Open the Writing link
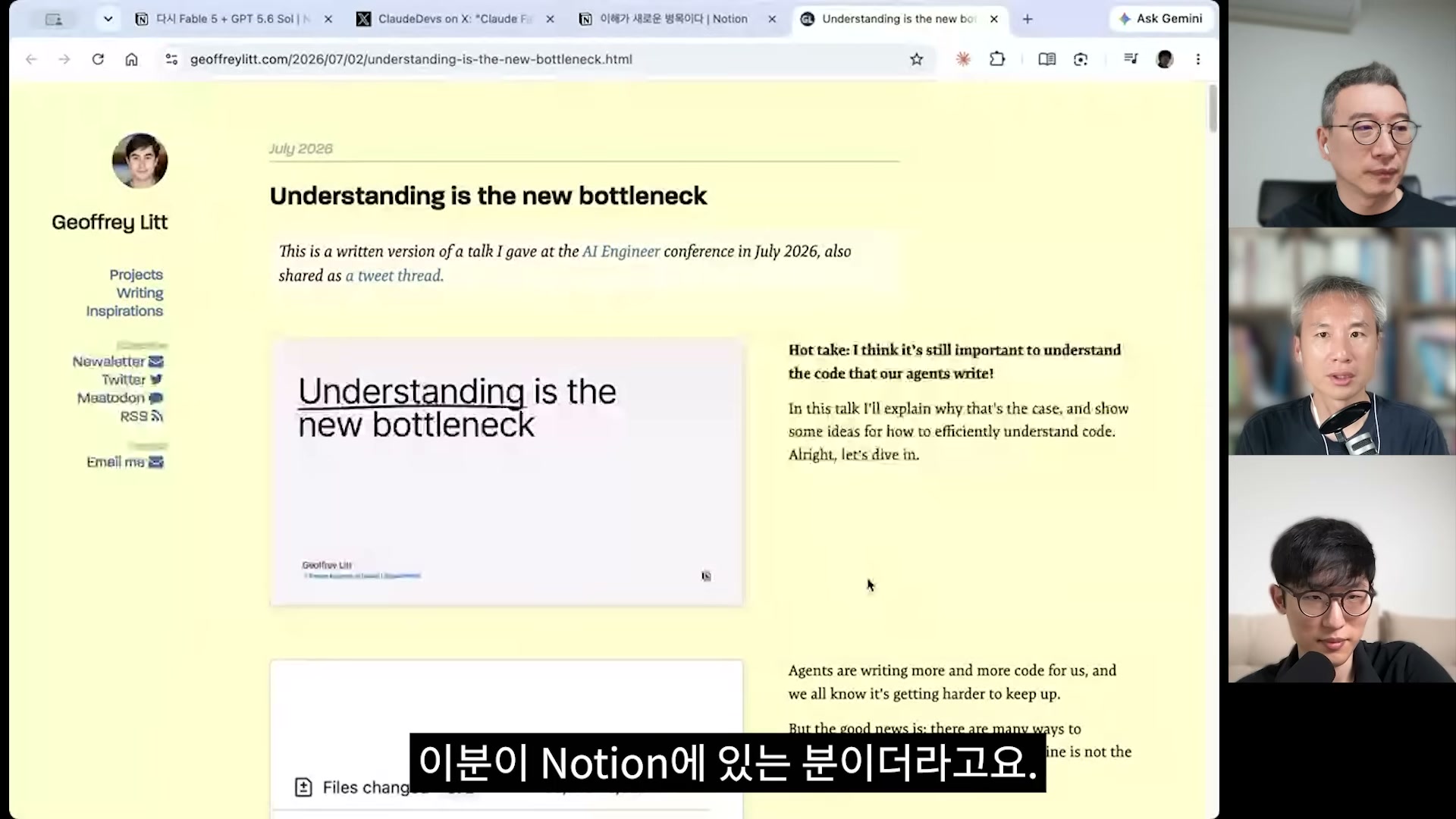1456x819 pixels. pyautogui.click(x=140, y=293)
